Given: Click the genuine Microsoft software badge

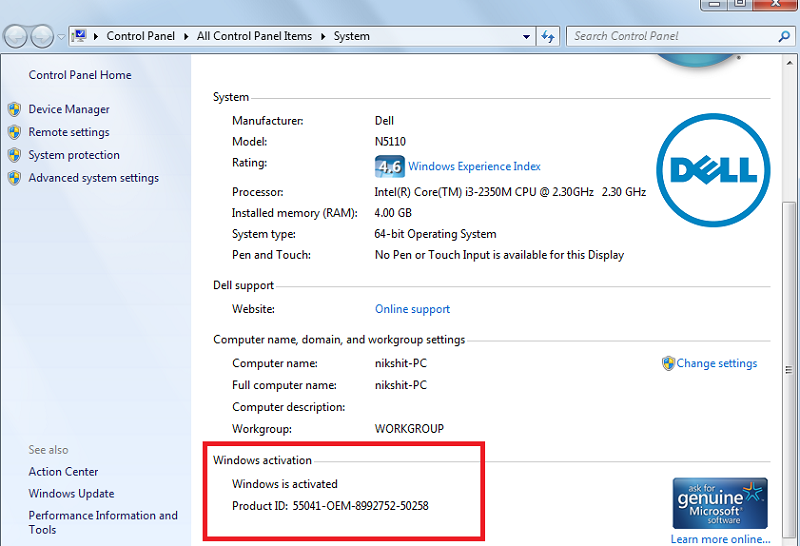Looking at the screenshot, I should coord(720,503).
